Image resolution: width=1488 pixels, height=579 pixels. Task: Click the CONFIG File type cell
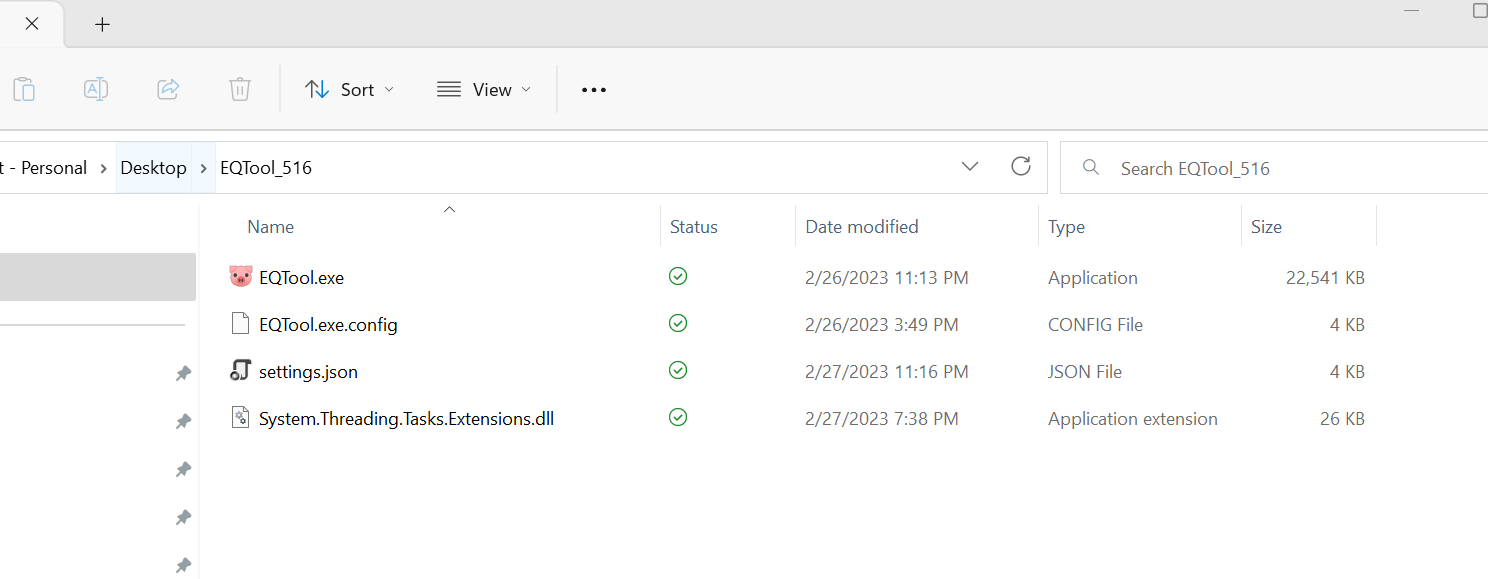[1095, 325]
